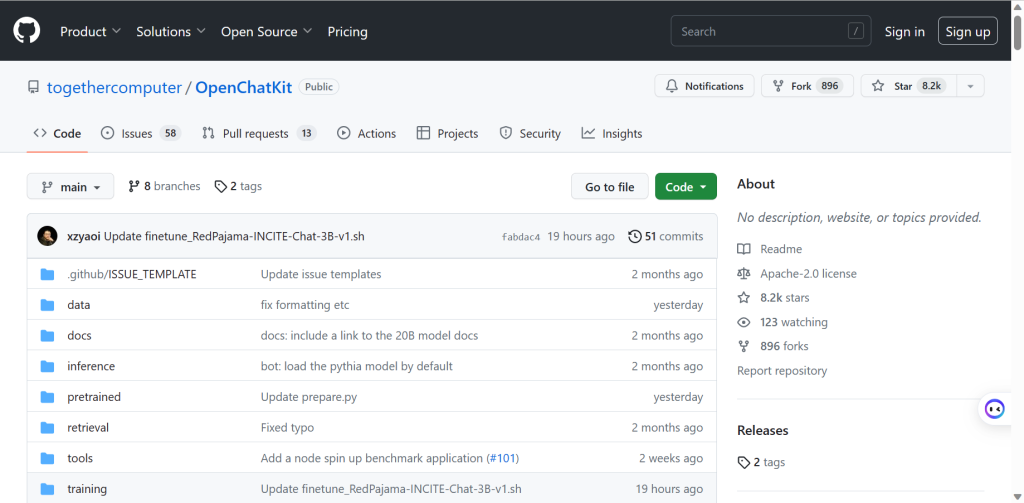This screenshot has width=1024, height=503.
Task: Click the tag icon under Releases
Action: (743, 462)
